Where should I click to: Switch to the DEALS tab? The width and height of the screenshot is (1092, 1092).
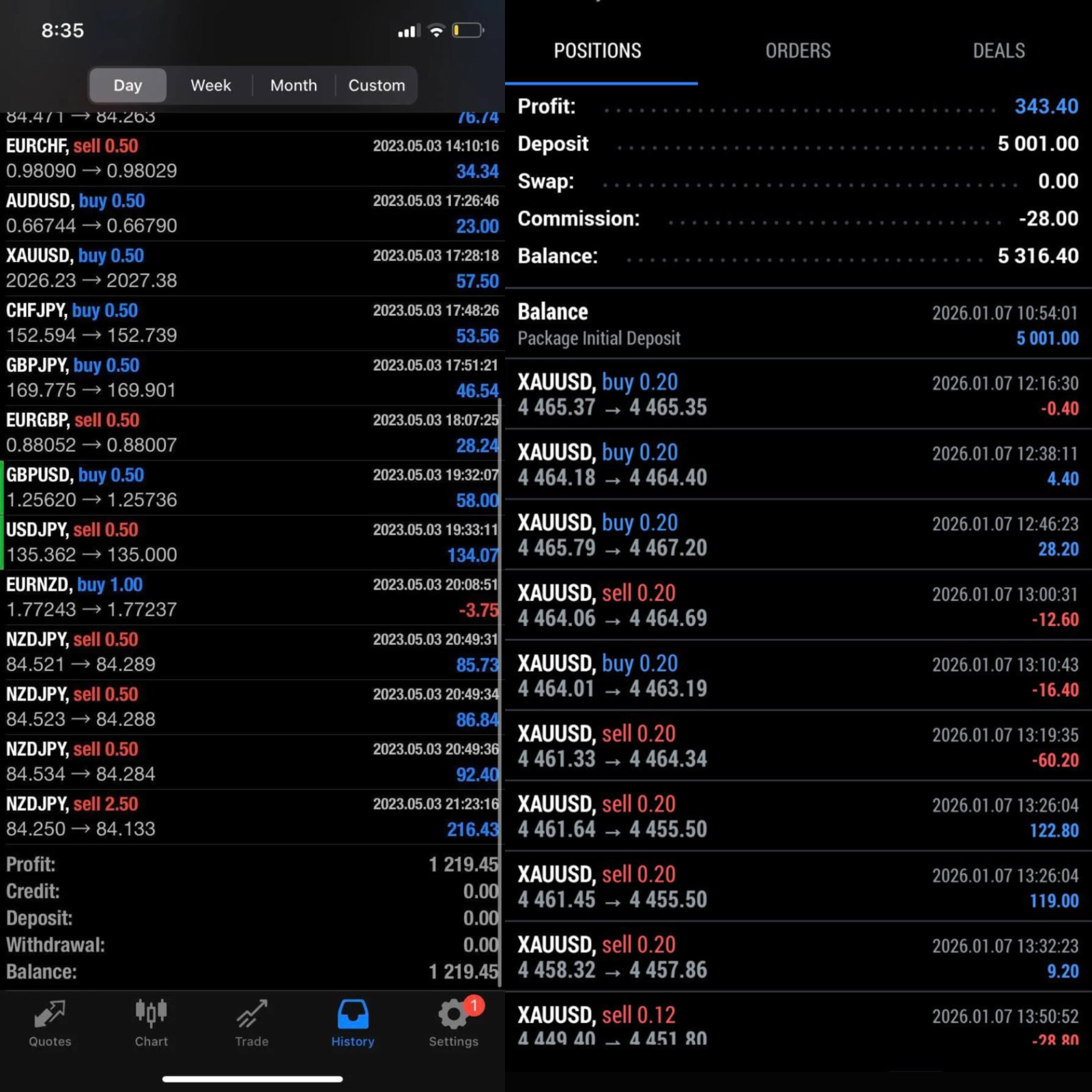tap(998, 51)
